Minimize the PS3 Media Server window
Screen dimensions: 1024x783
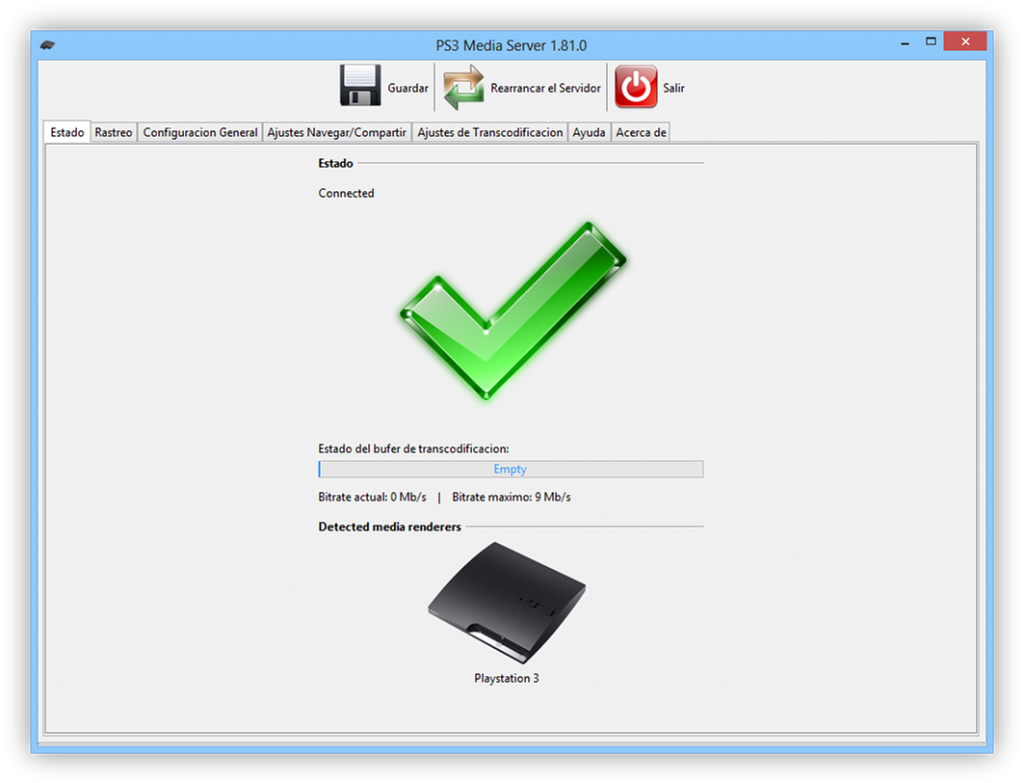(905, 43)
